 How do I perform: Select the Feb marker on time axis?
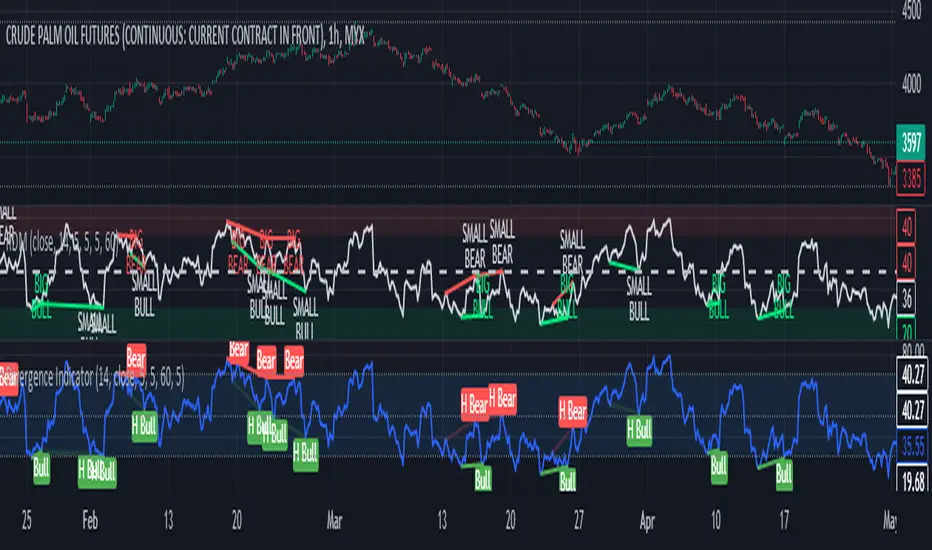90,521
